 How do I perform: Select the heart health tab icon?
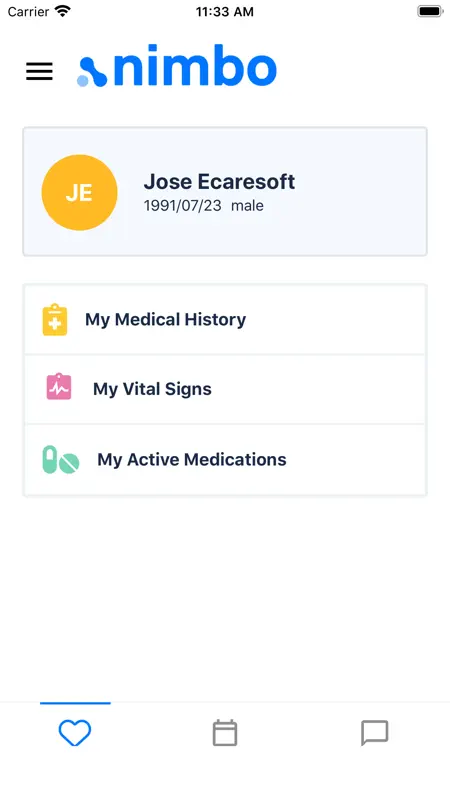coord(75,733)
